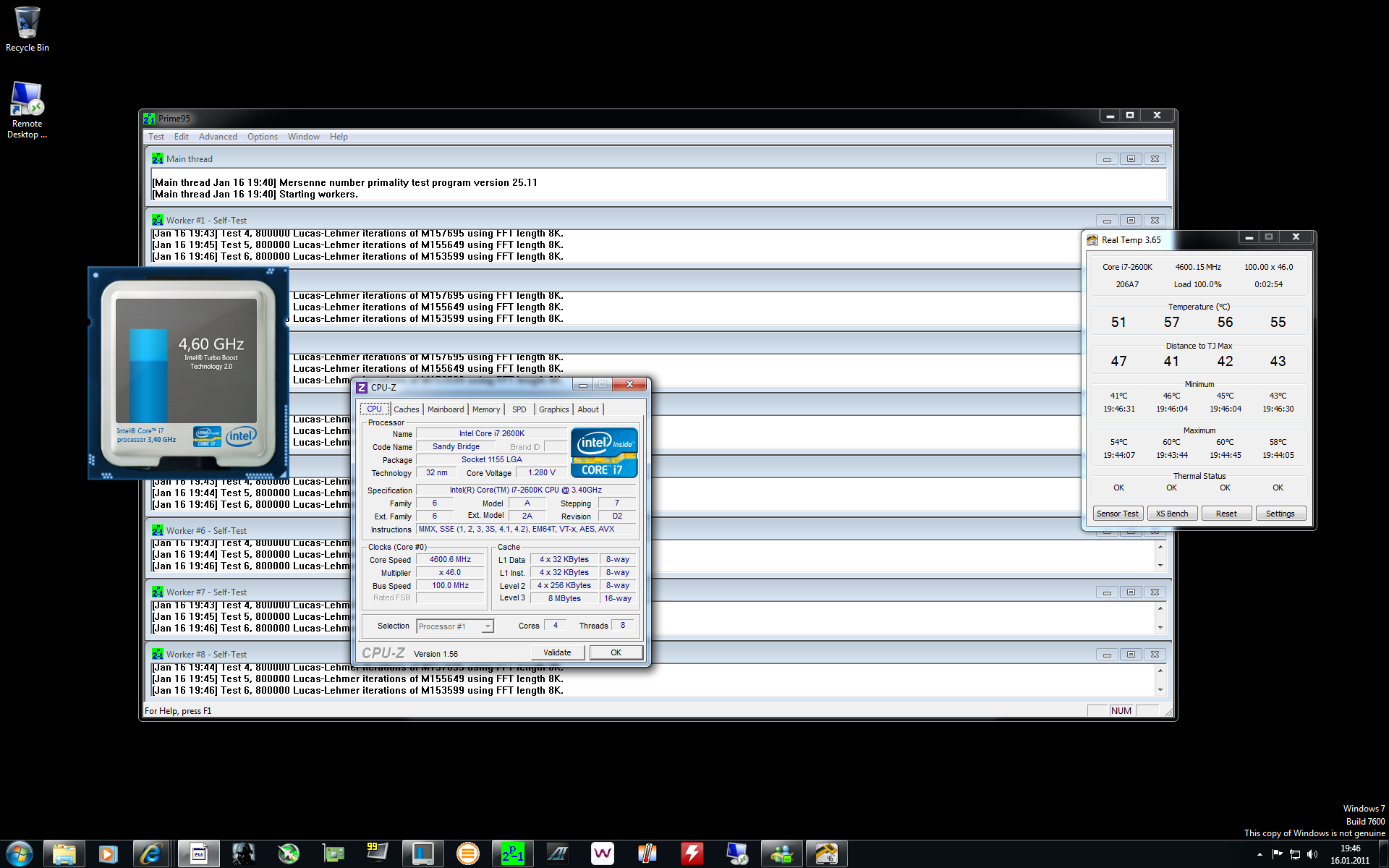Minimize the Worker #1 Self-Test child window
1389x868 pixels.
coord(1107,220)
